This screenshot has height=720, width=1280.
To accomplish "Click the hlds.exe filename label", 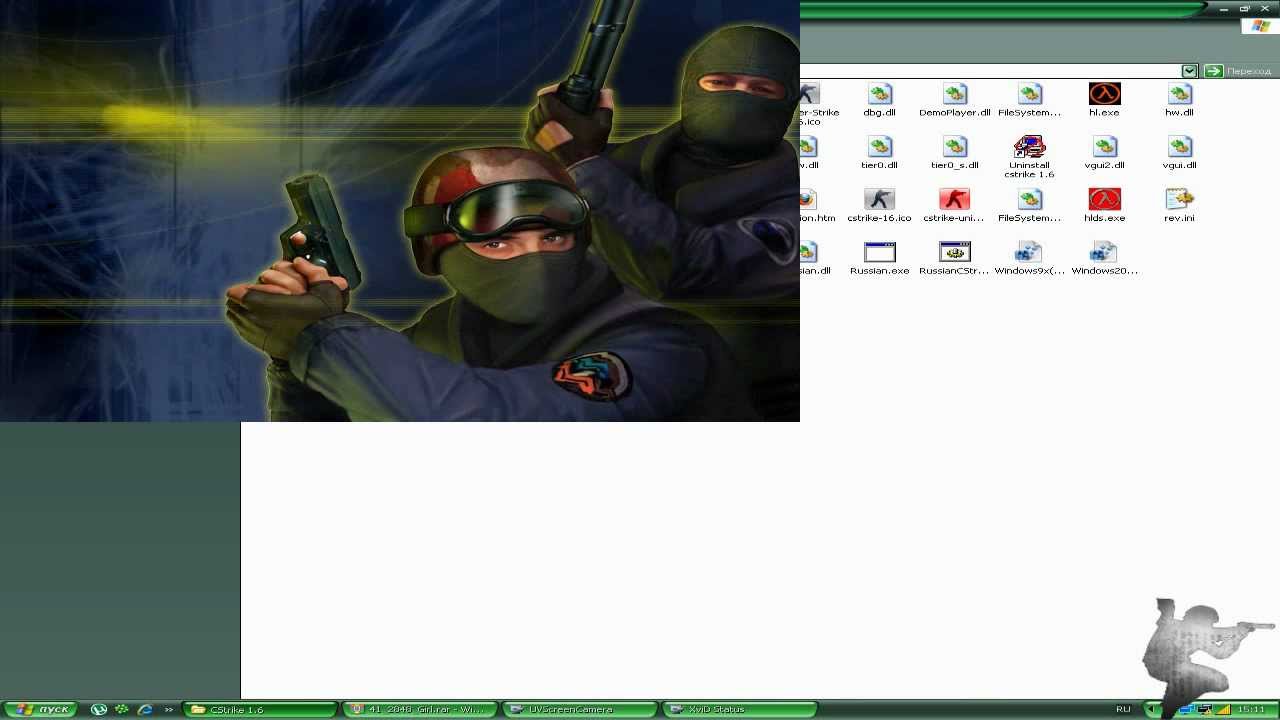I will [x=1104, y=218].
